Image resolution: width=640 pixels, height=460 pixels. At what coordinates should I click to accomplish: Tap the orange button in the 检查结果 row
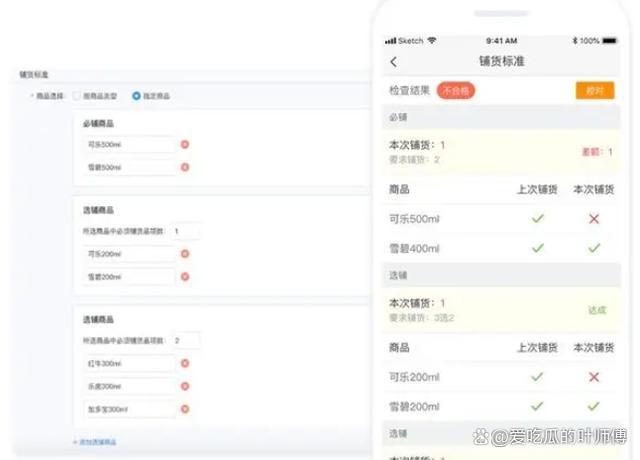(x=595, y=91)
